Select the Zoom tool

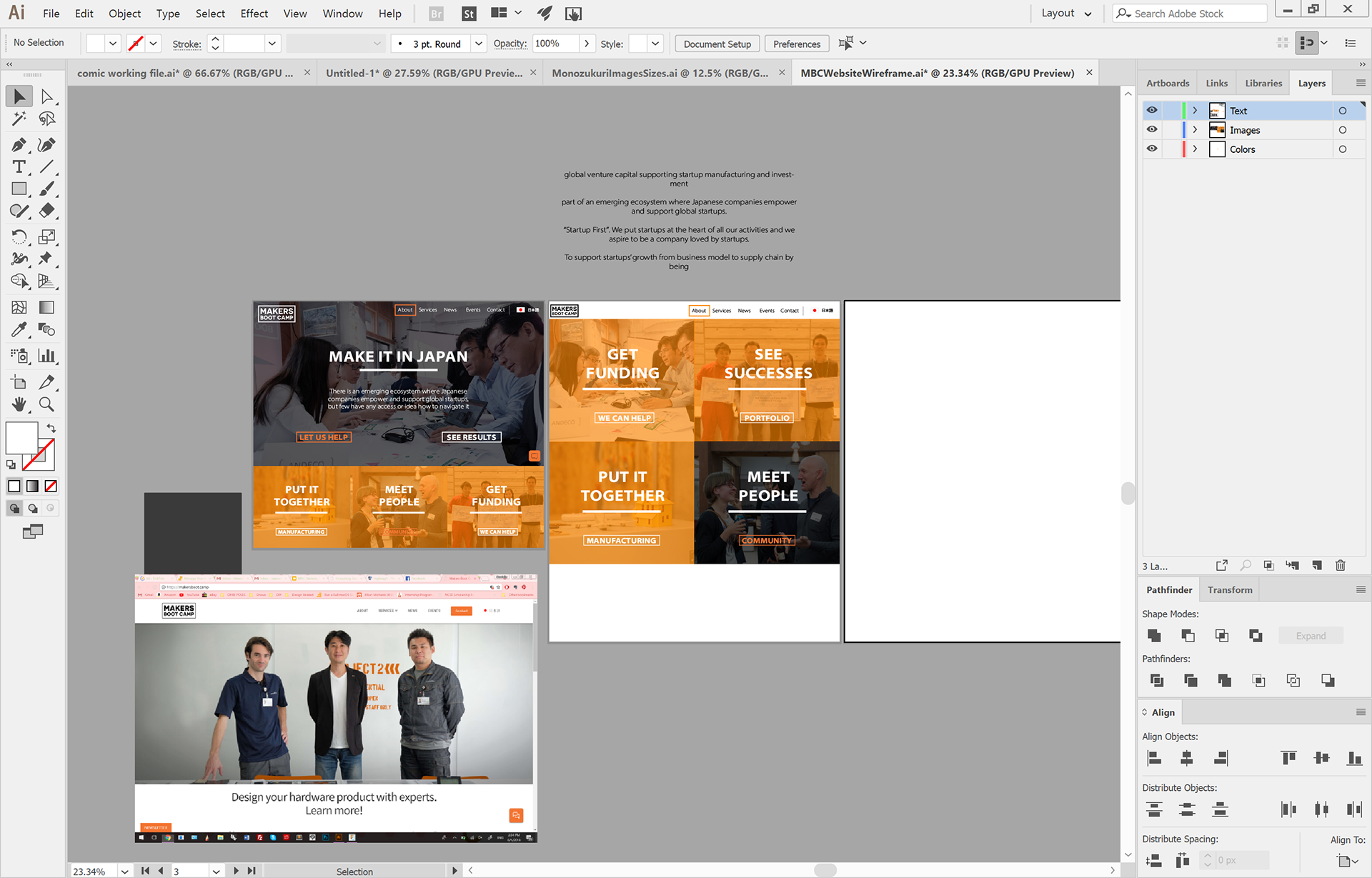point(46,404)
